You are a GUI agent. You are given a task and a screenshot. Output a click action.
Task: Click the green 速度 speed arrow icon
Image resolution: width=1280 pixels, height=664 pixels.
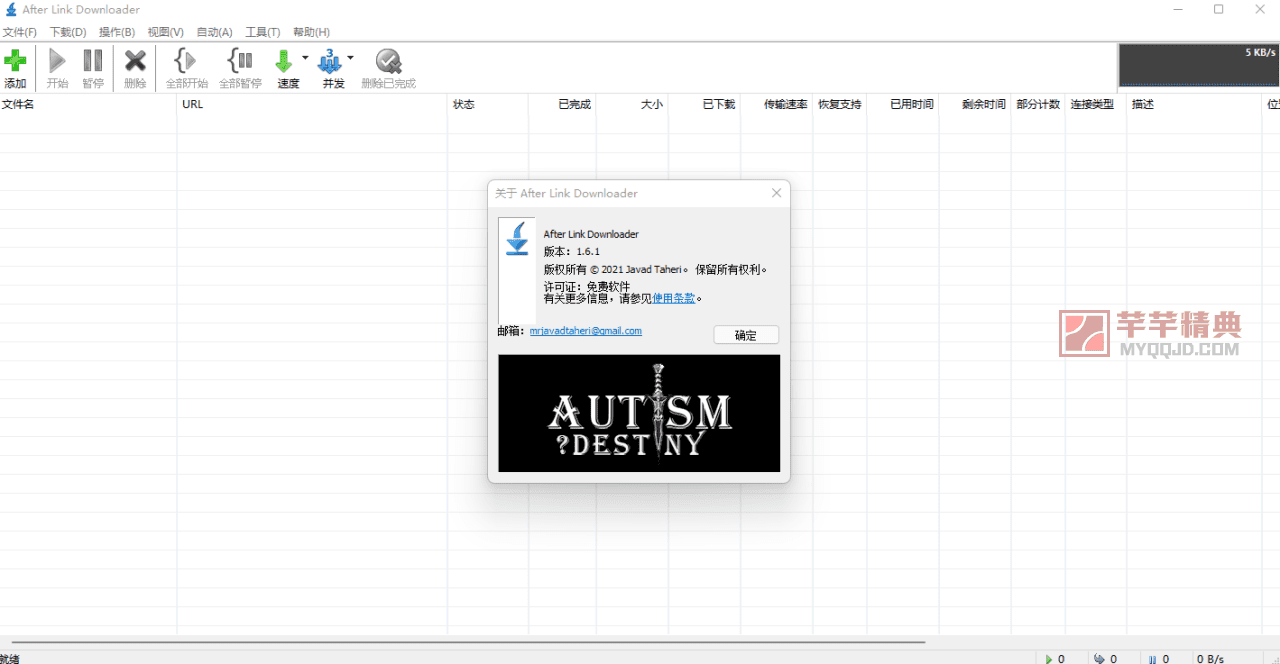tap(284, 61)
